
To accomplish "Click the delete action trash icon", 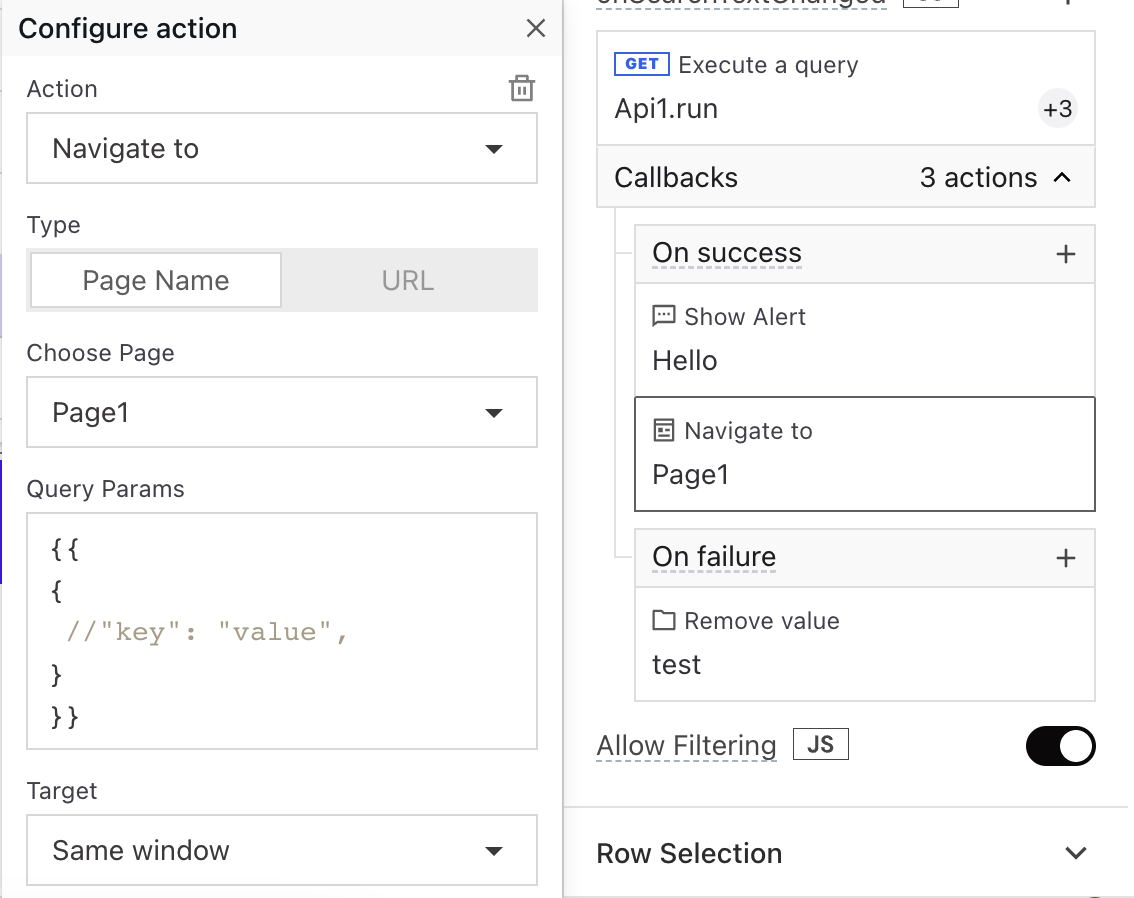I will click(521, 88).
